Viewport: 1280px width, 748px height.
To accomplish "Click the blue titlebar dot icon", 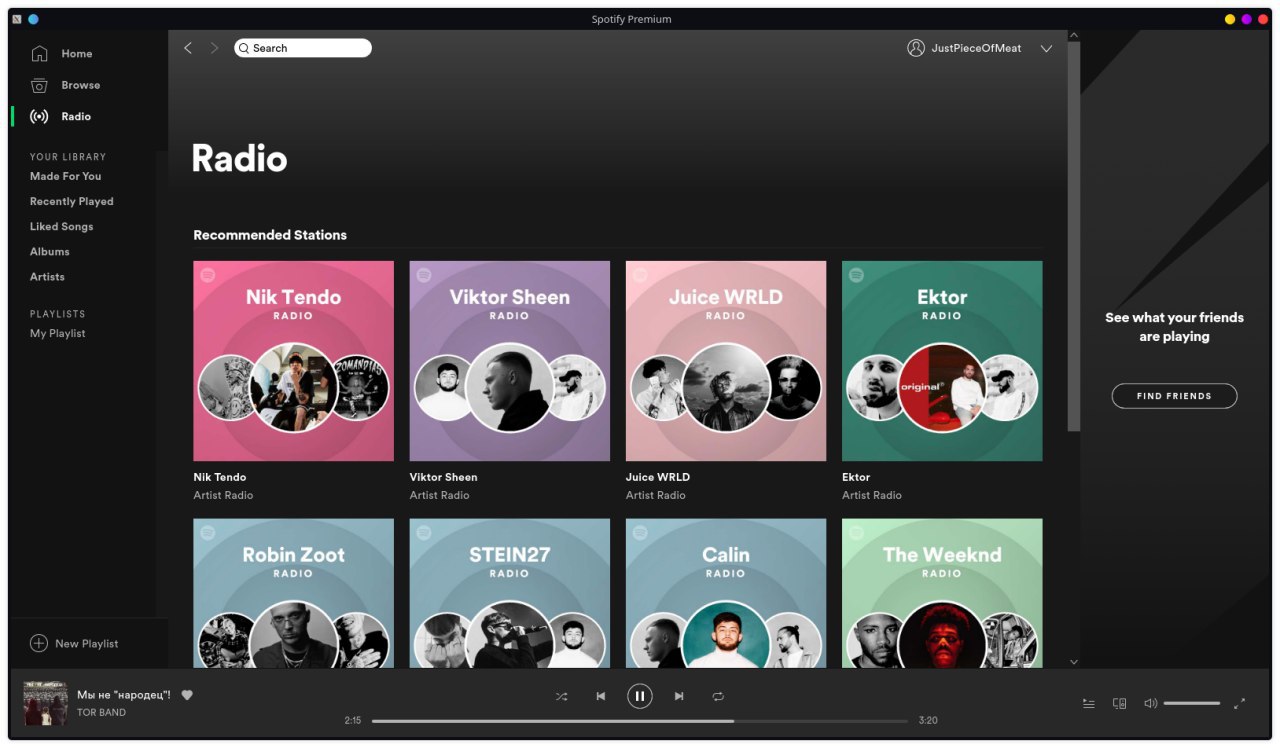I will (x=33, y=19).
